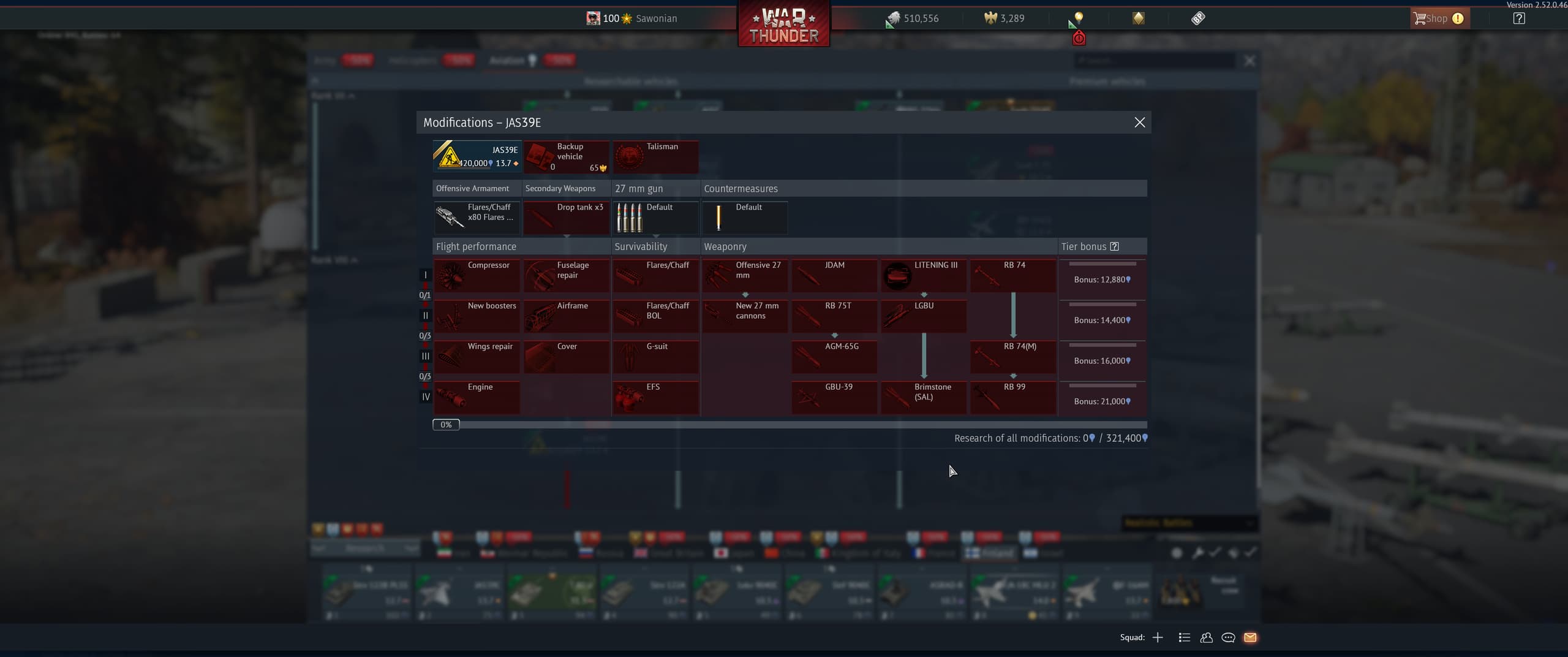
Task: Expand the 27 mm gun Default belt
Action: pyautogui.click(x=655, y=218)
